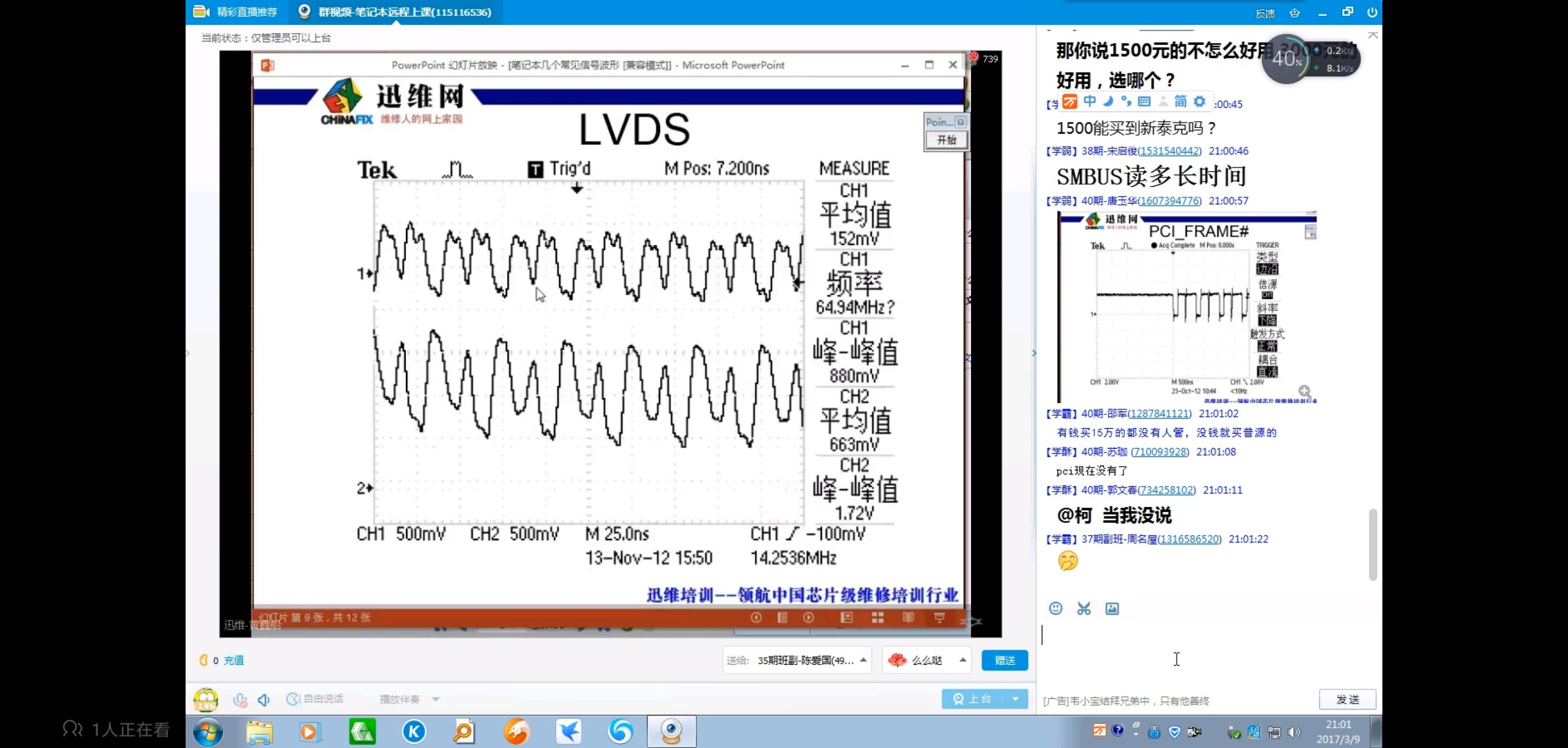The image size is (1568, 748).
Task: Click the scissors screenshot tool icon
Action: (x=1084, y=608)
